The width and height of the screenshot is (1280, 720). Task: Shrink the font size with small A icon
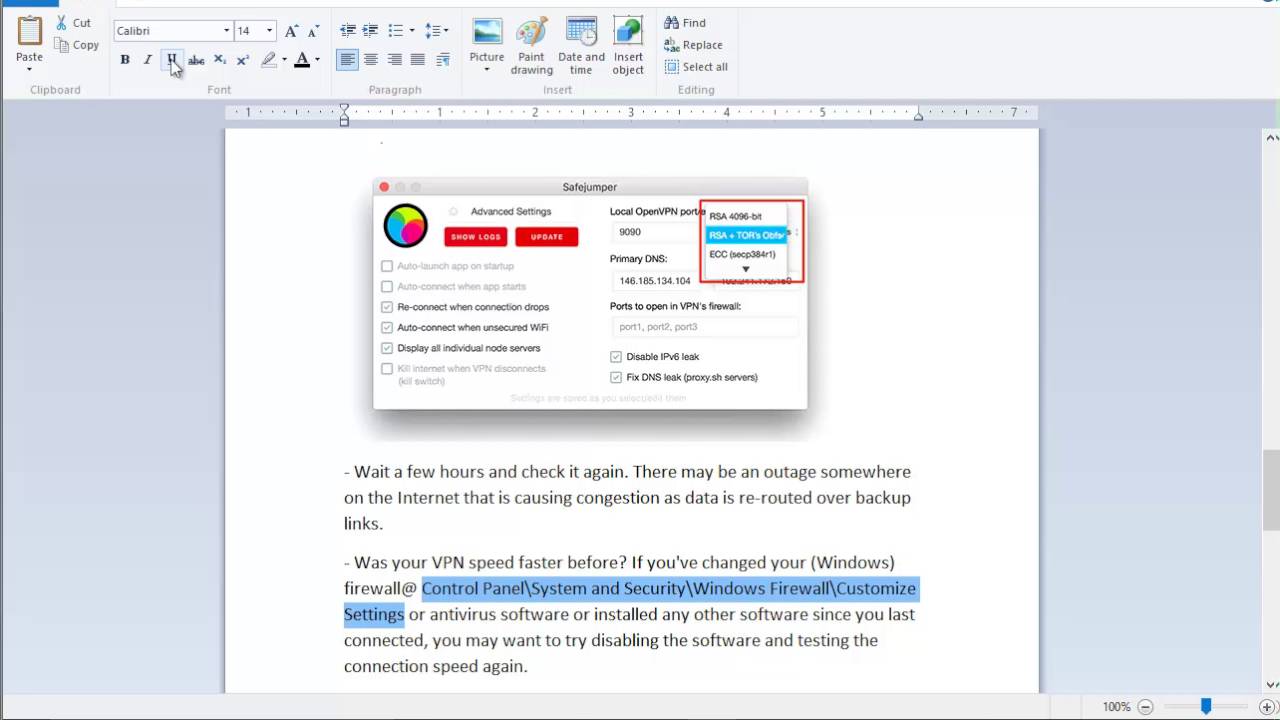point(313,31)
